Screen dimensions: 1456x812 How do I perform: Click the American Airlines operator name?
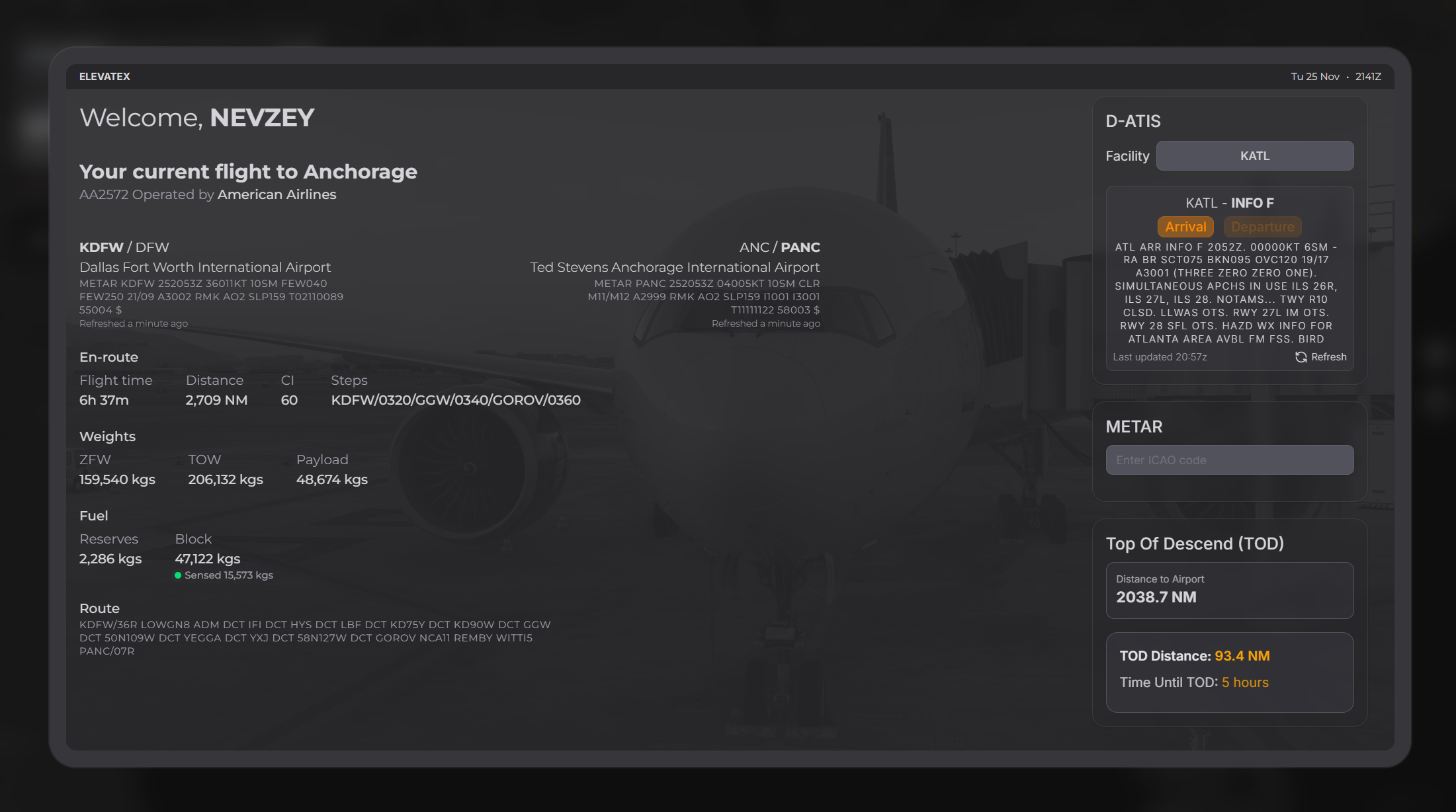[277, 194]
